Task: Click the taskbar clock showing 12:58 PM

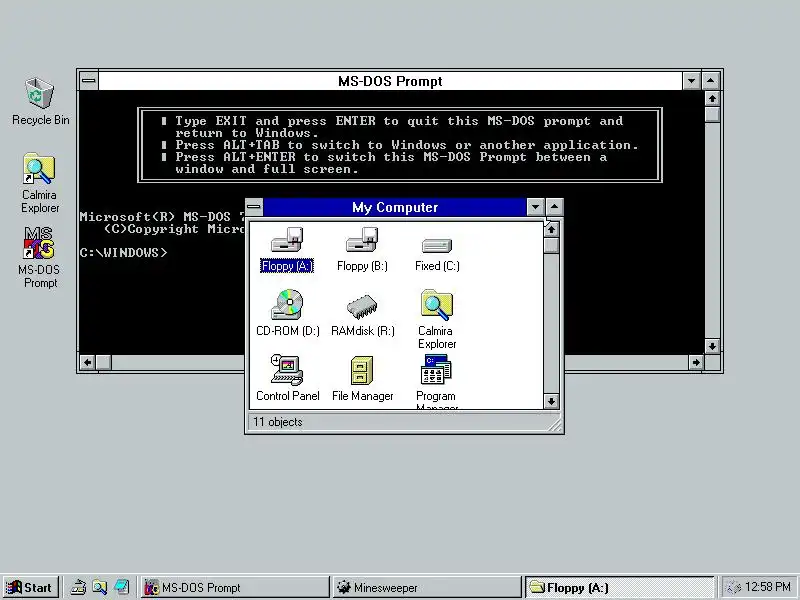Action: click(767, 587)
